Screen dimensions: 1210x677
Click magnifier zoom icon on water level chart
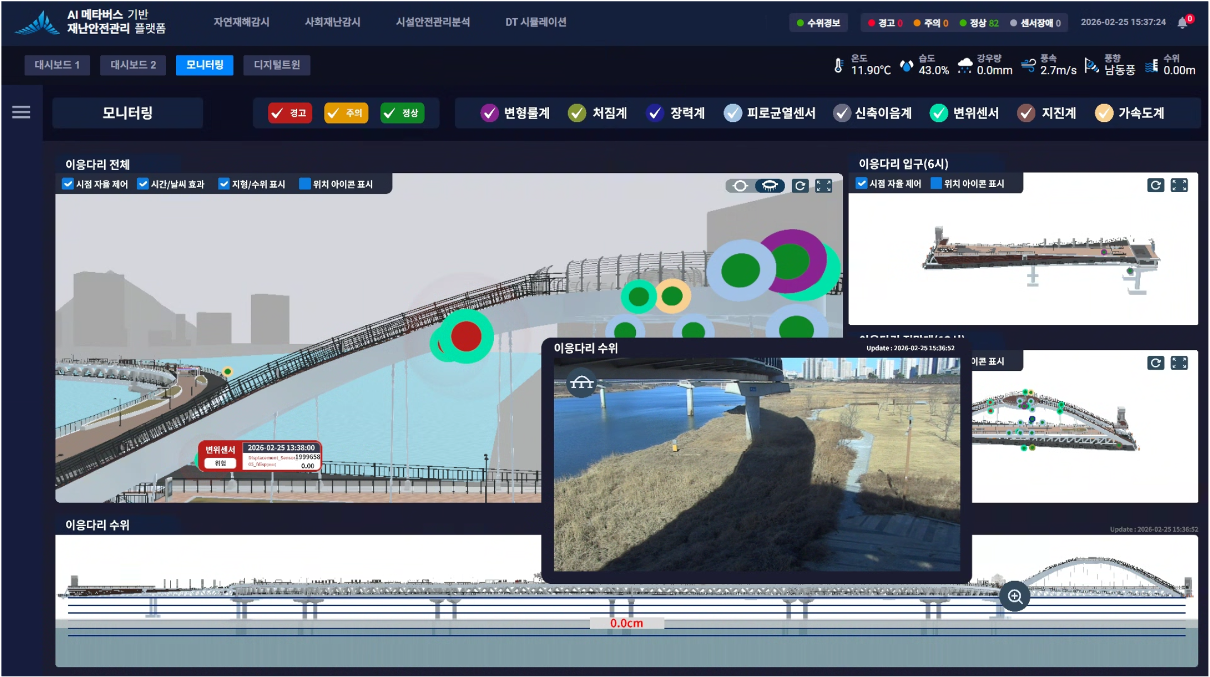1014,596
